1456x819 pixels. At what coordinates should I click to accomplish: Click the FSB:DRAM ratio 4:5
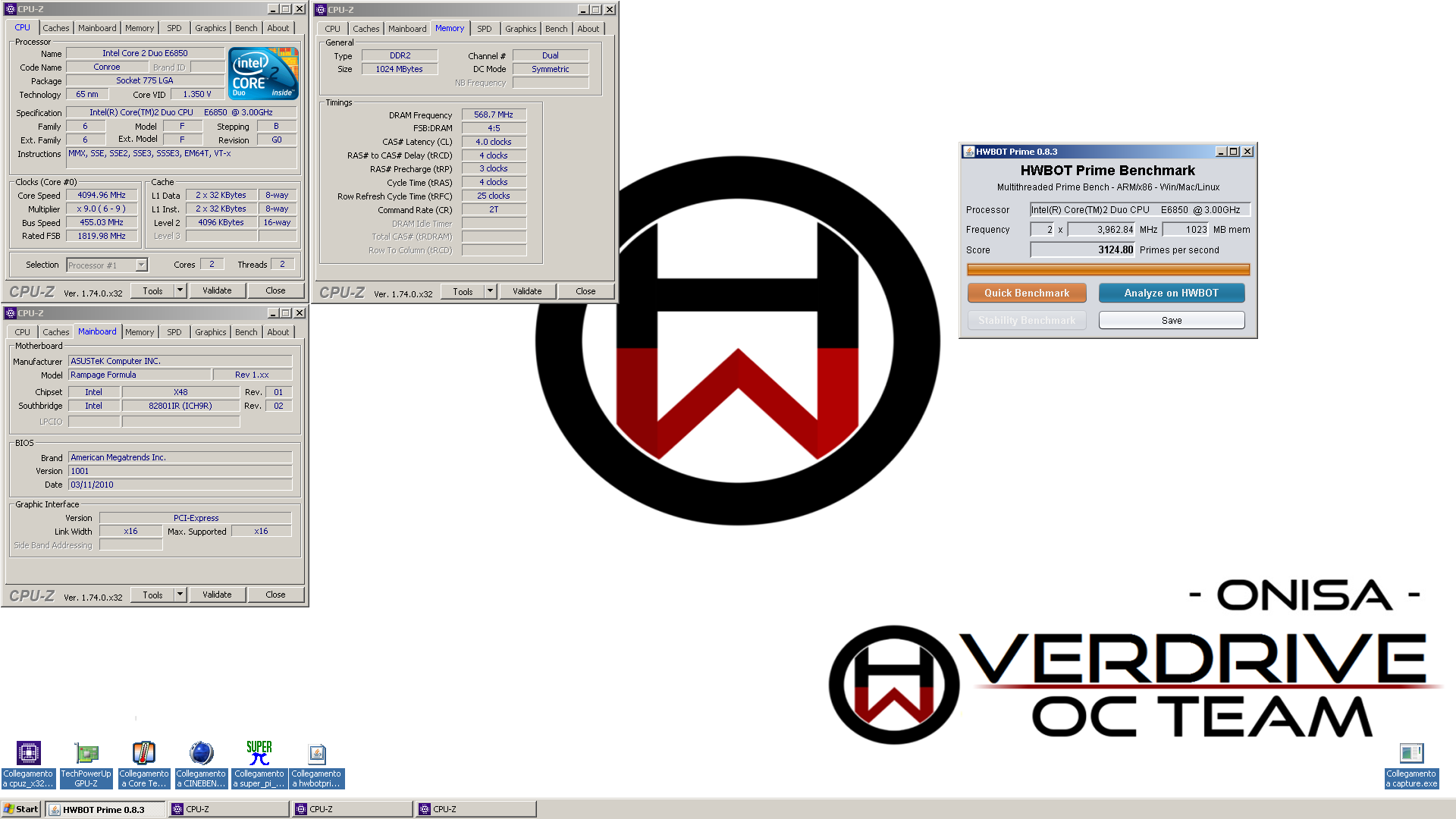coord(494,128)
